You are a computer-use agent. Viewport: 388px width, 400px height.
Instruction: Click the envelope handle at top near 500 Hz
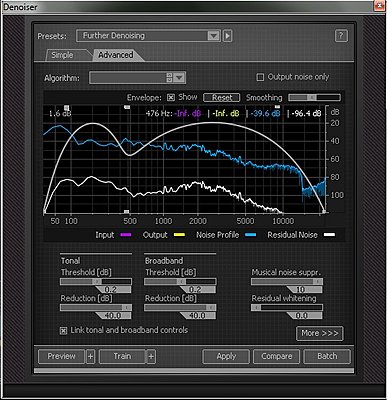coord(127,107)
